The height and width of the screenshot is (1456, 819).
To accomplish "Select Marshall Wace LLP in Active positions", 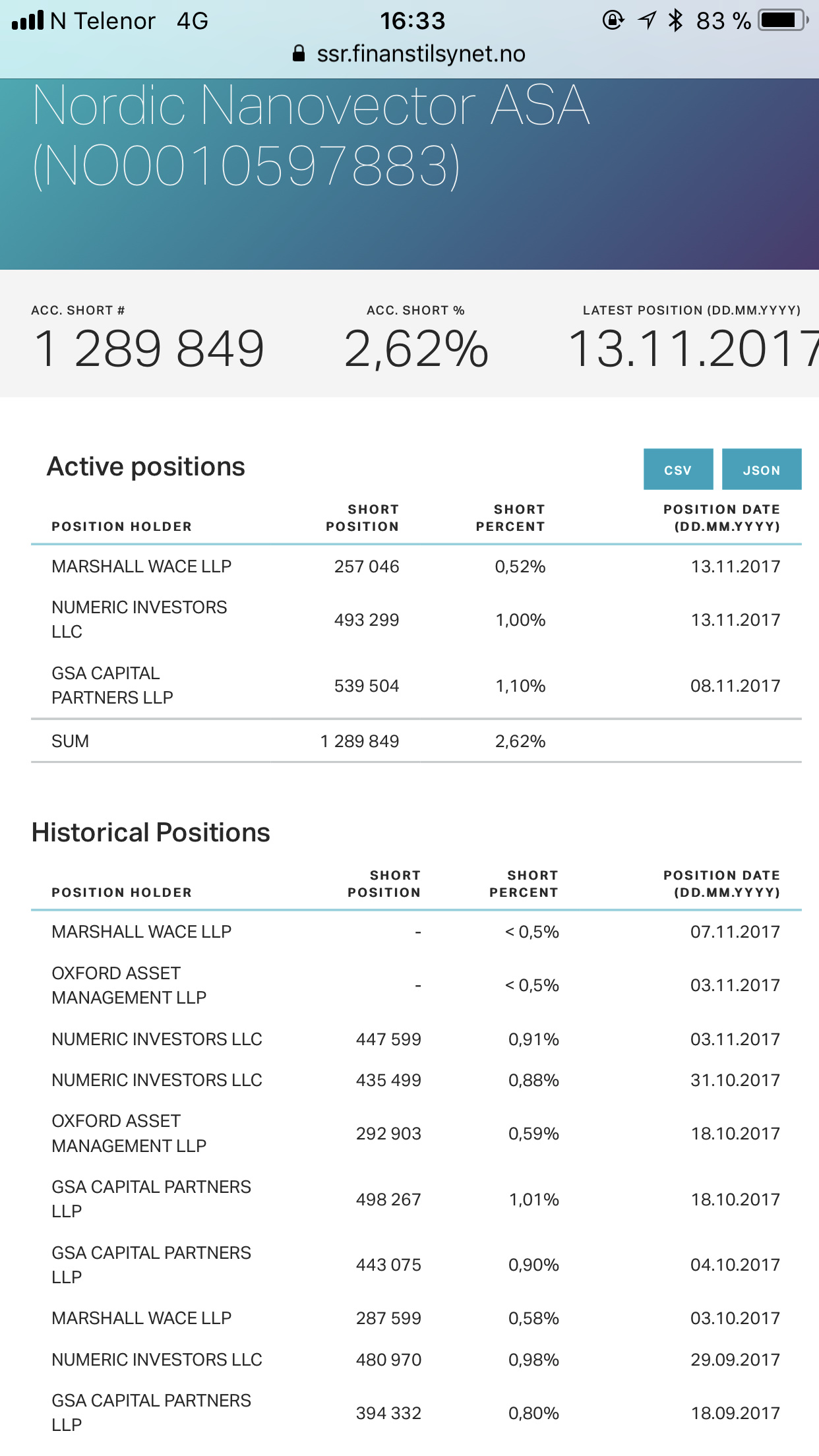I will pyautogui.click(x=142, y=566).
